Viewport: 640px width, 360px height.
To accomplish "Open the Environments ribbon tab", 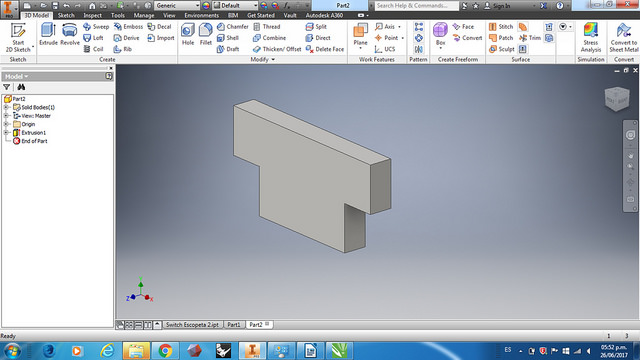I will (202, 16).
